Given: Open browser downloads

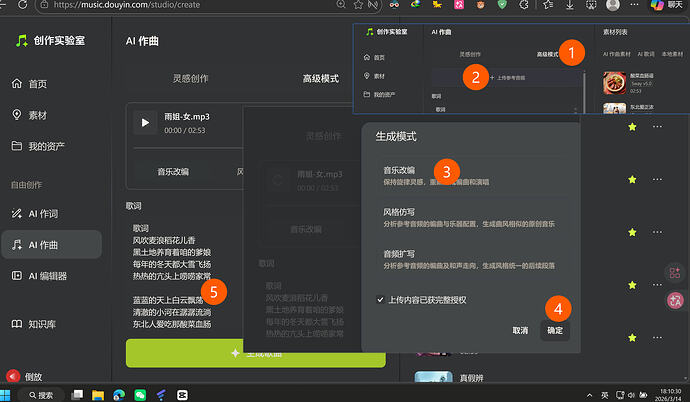Looking at the screenshot, I should point(569,5).
